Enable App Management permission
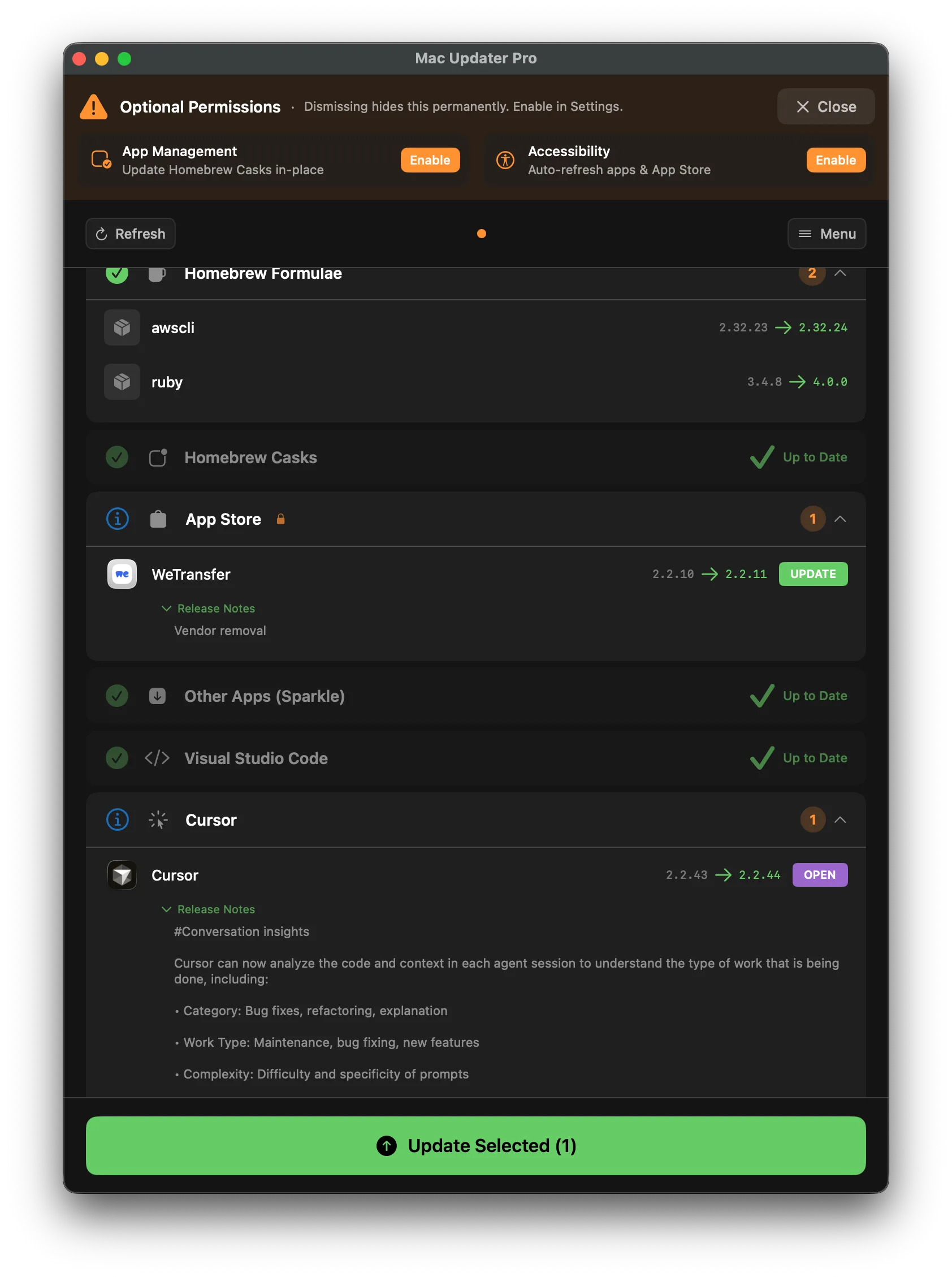 point(430,160)
